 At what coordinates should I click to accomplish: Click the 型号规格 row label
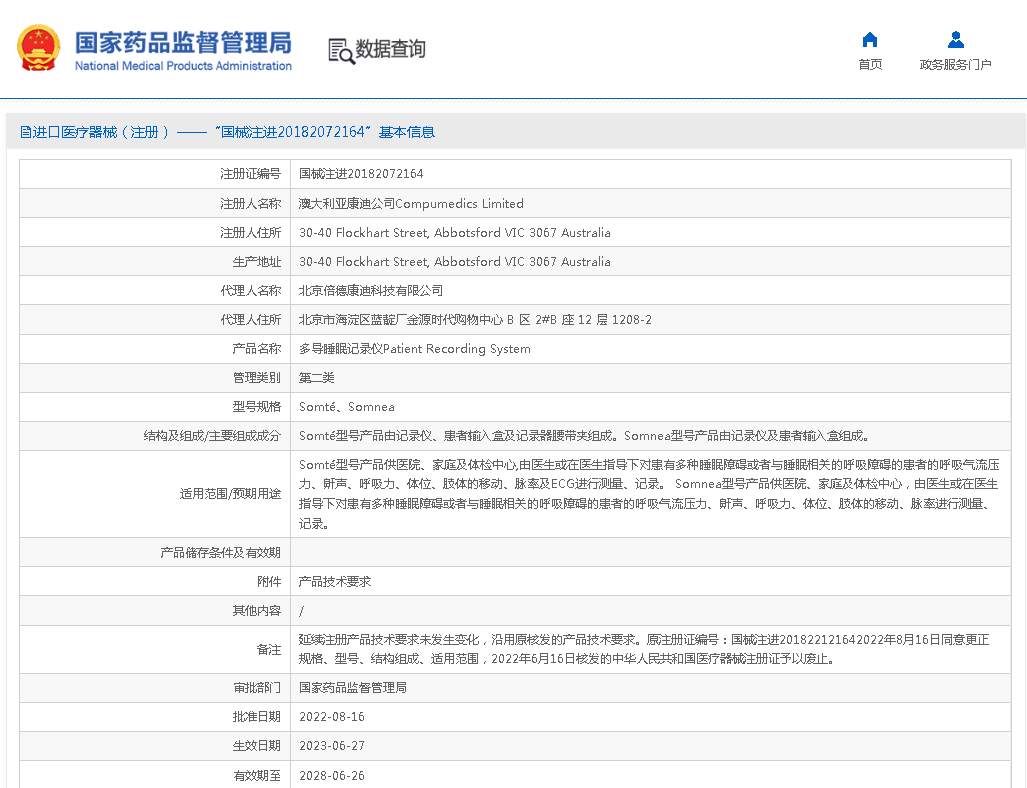[x=257, y=407]
